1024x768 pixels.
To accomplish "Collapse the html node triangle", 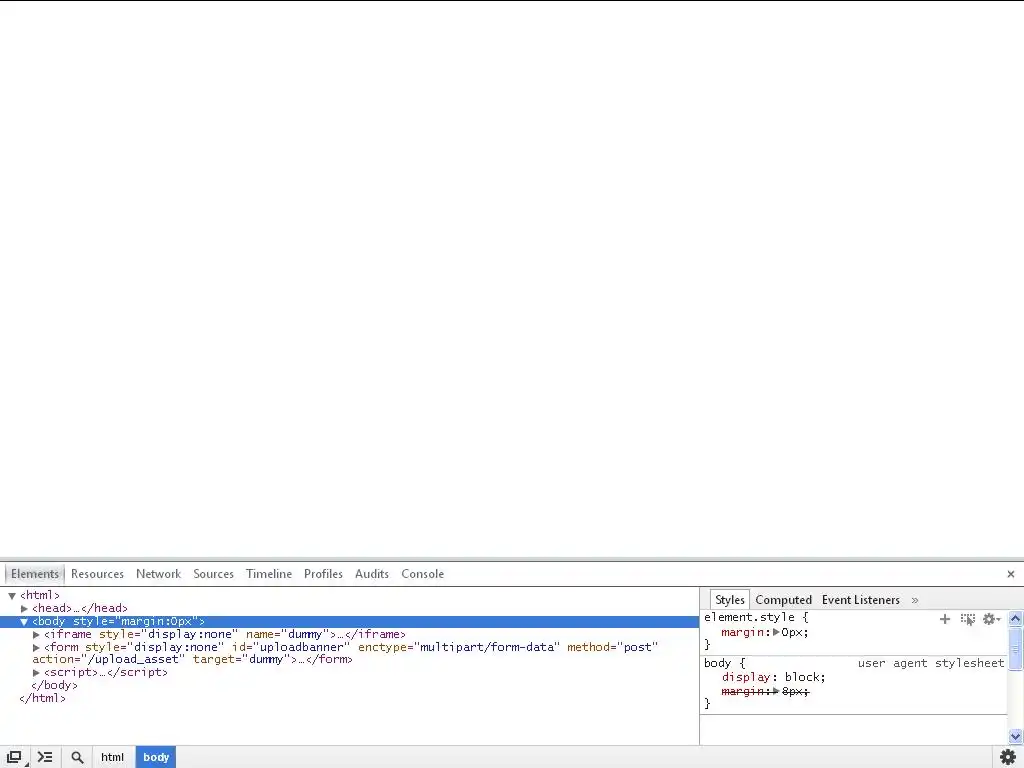I will pyautogui.click(x=12, y=596).
